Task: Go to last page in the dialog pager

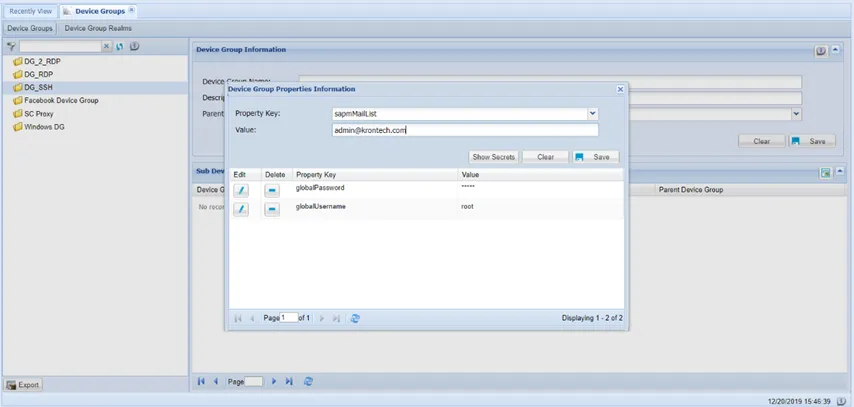Action: click(336, 318)
